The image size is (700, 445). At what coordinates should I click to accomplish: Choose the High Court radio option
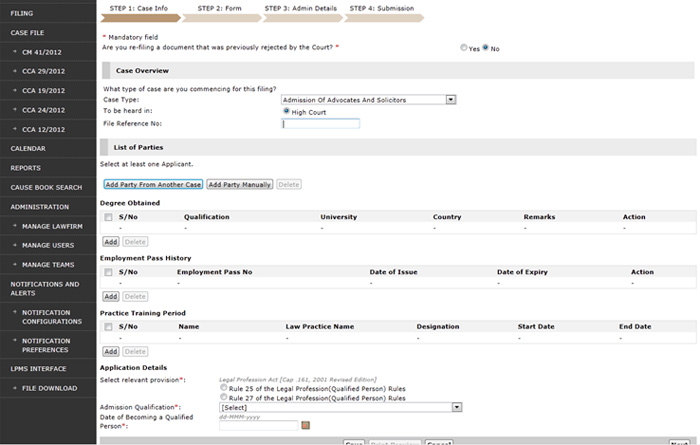click(287, 111)
